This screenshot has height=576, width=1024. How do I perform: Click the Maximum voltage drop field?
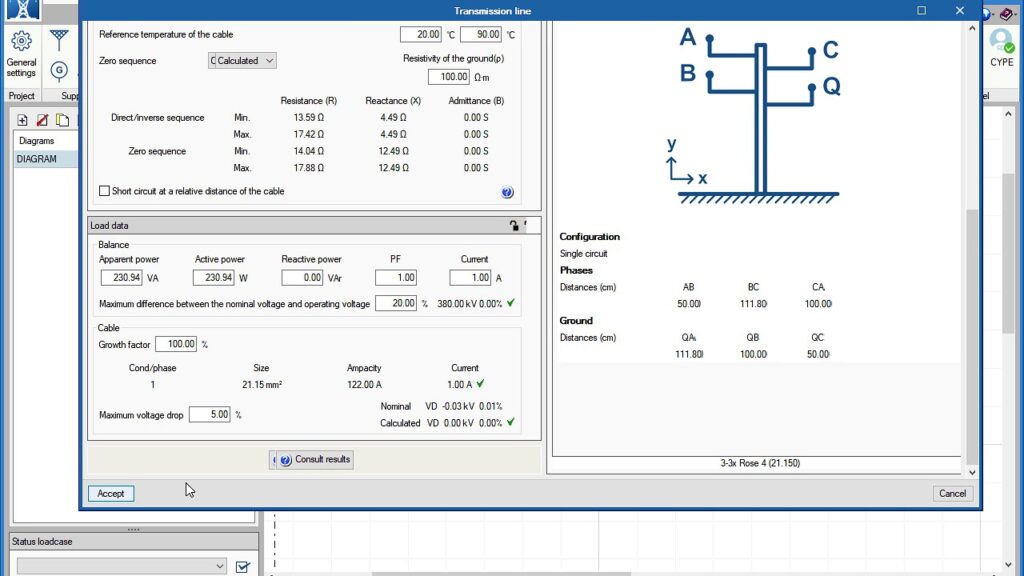point(209,414)
